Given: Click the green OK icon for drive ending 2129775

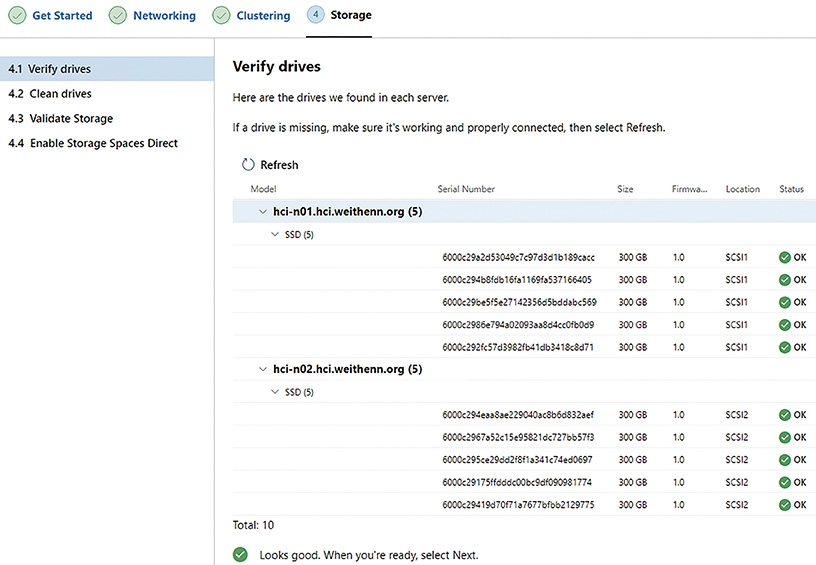Looking at the screenshot, I should [x=785, y=505].
